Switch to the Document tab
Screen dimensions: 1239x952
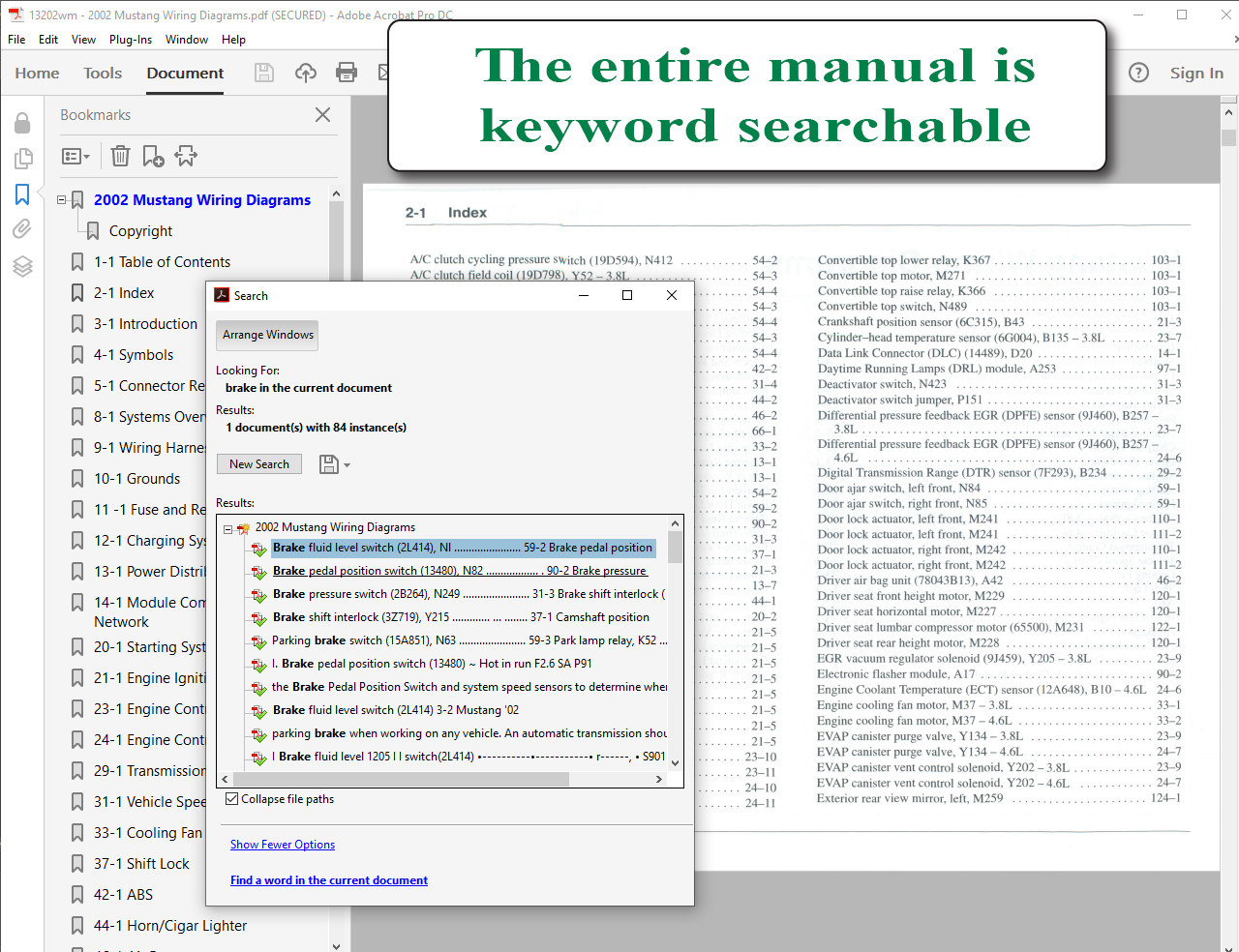[x=185, y=74]
